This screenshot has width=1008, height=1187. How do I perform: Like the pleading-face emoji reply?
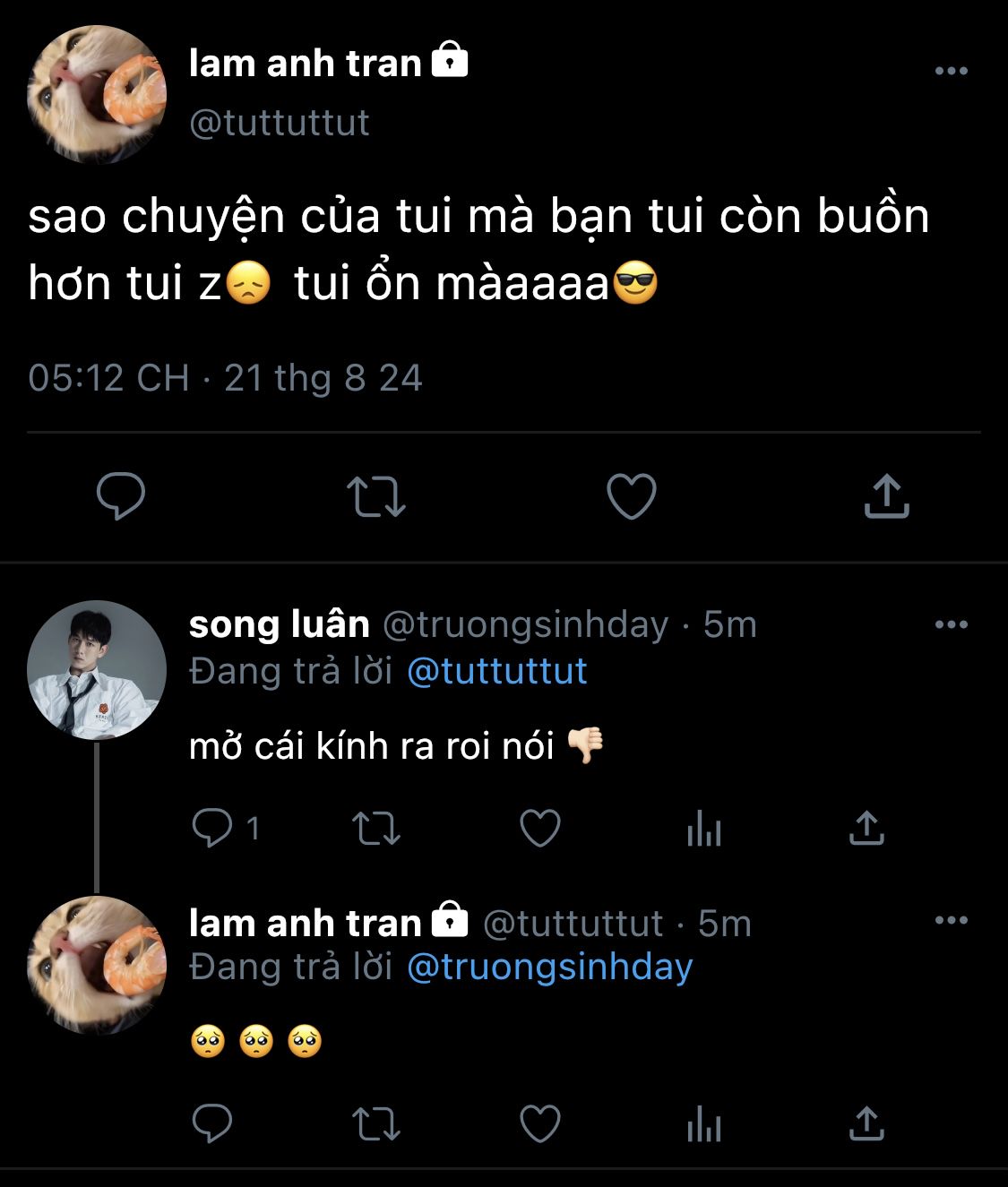coord(540,1123)
